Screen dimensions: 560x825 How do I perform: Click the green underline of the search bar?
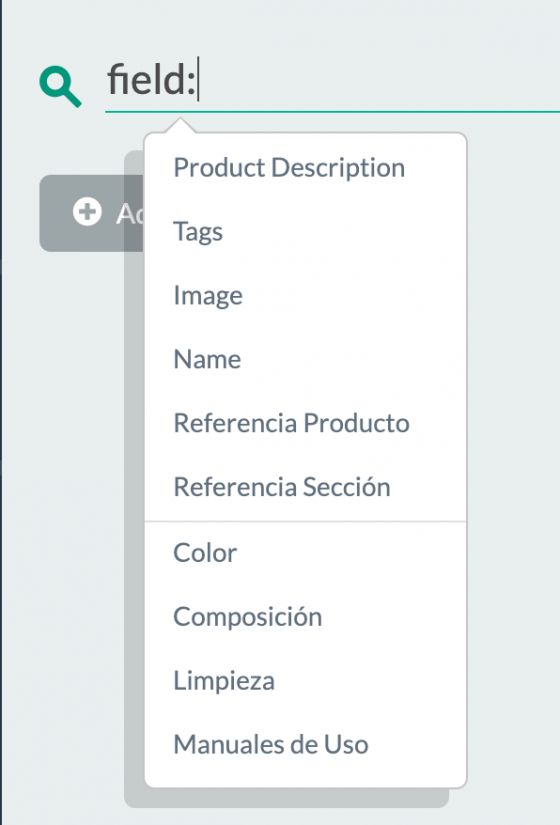click(333, 112)
